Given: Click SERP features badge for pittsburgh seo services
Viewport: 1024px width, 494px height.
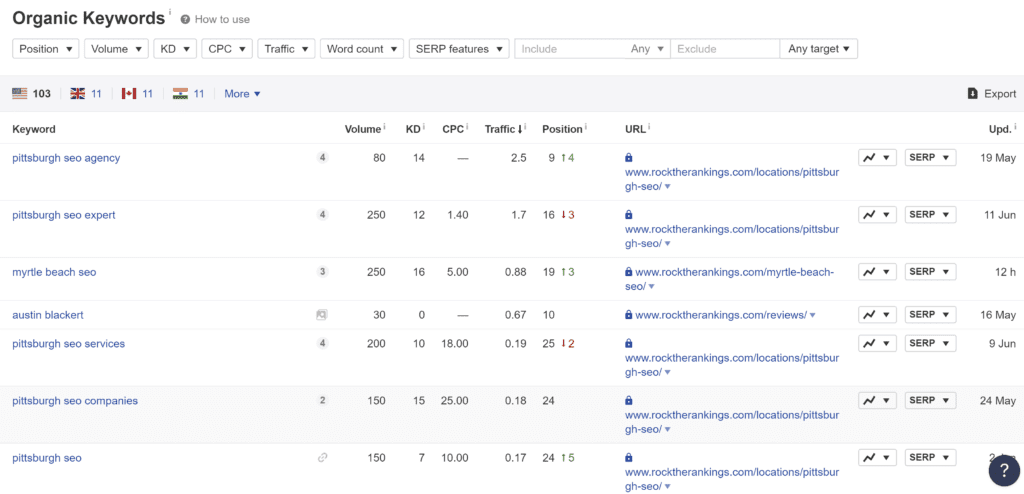Looking at the screenshot, I should coord(321,343).
